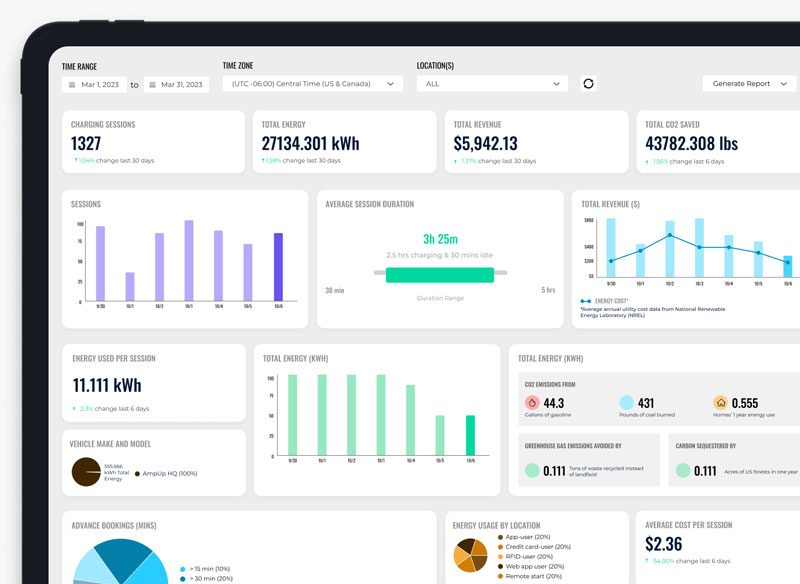The width and height of the screenshot is (800, 584).
Task: Click the 27134.301 kWh total energy value
Action: (310, 143)
